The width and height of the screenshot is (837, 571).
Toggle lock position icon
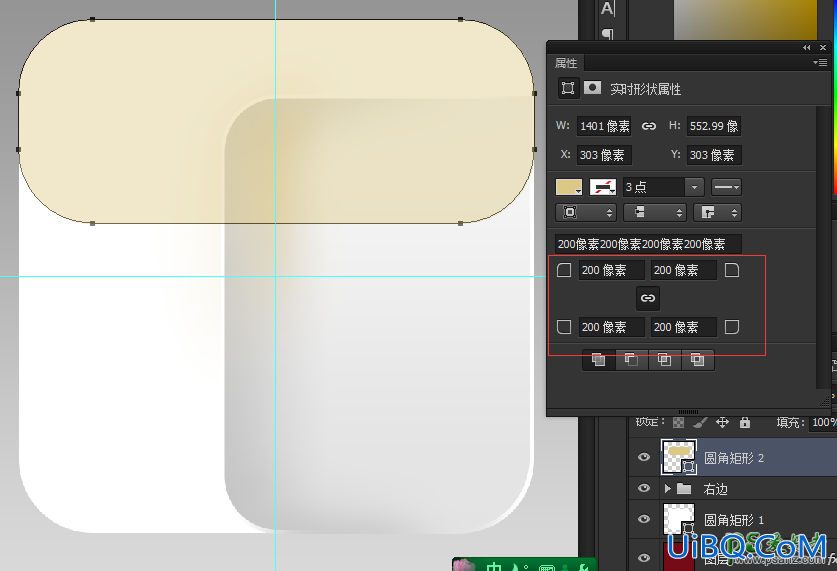coord(722,423)
